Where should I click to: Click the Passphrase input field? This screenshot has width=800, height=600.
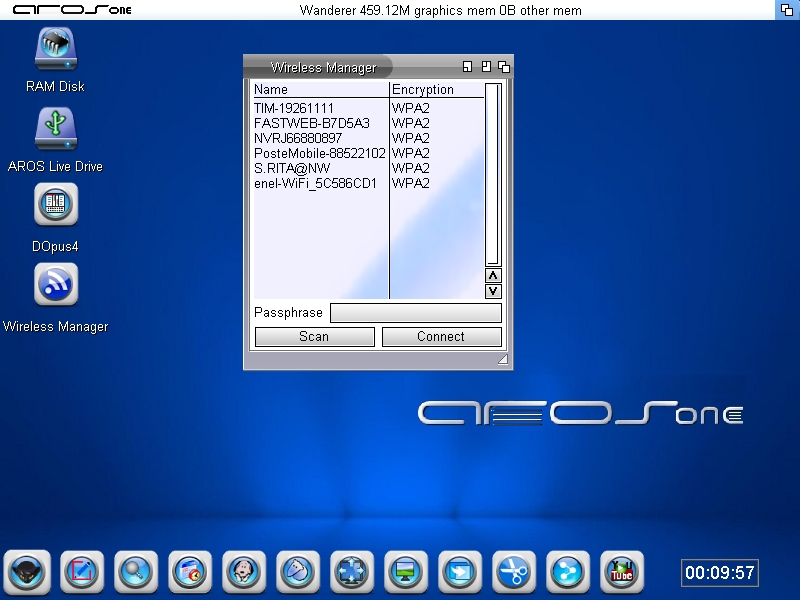tap(416, 313)
